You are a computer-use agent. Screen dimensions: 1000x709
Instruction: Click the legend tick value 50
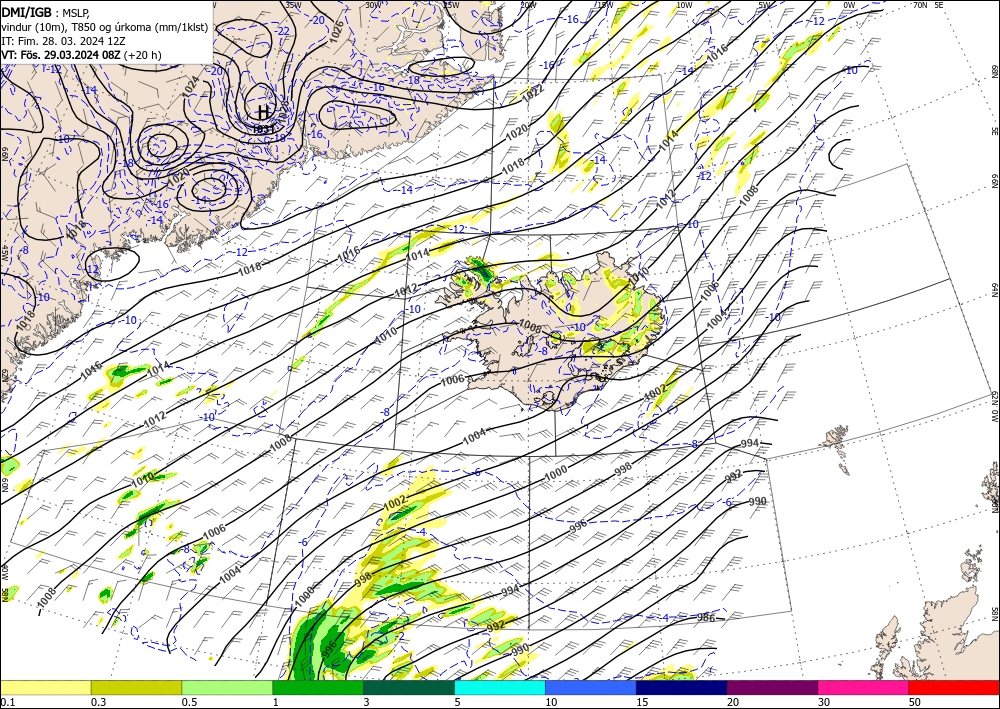point(915,702)
